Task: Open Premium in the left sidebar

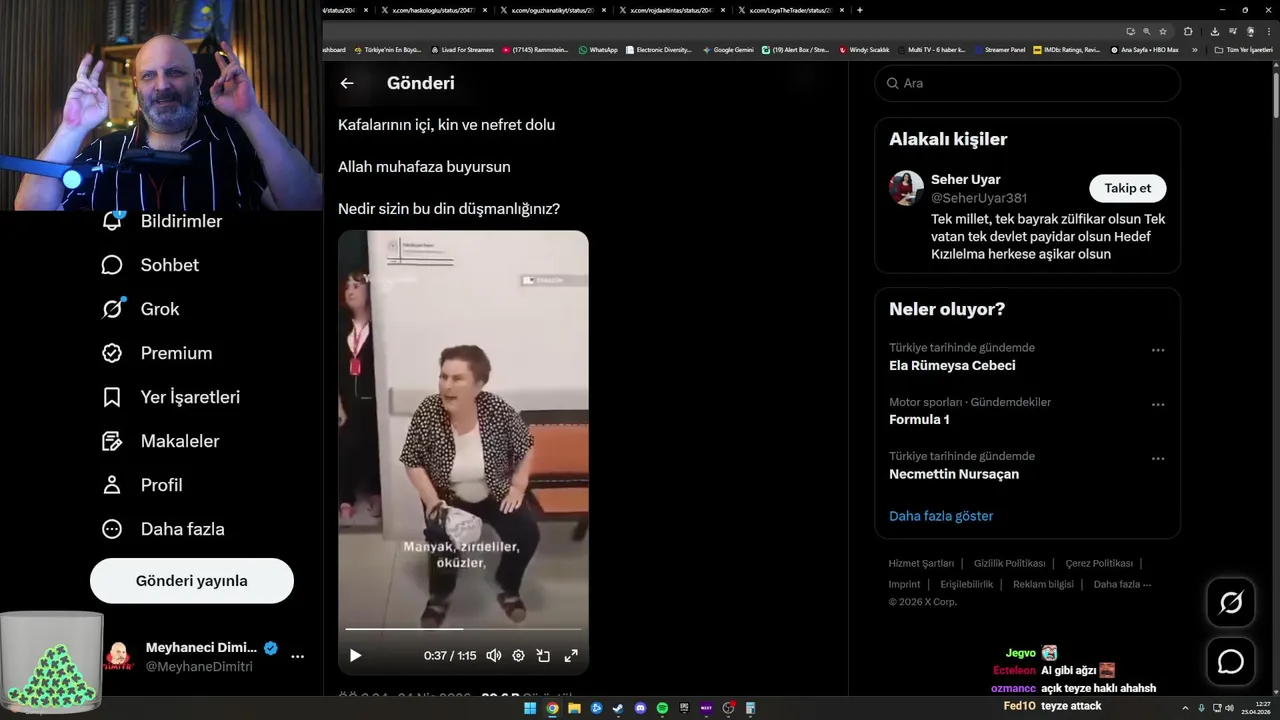Action: [157, 353]
